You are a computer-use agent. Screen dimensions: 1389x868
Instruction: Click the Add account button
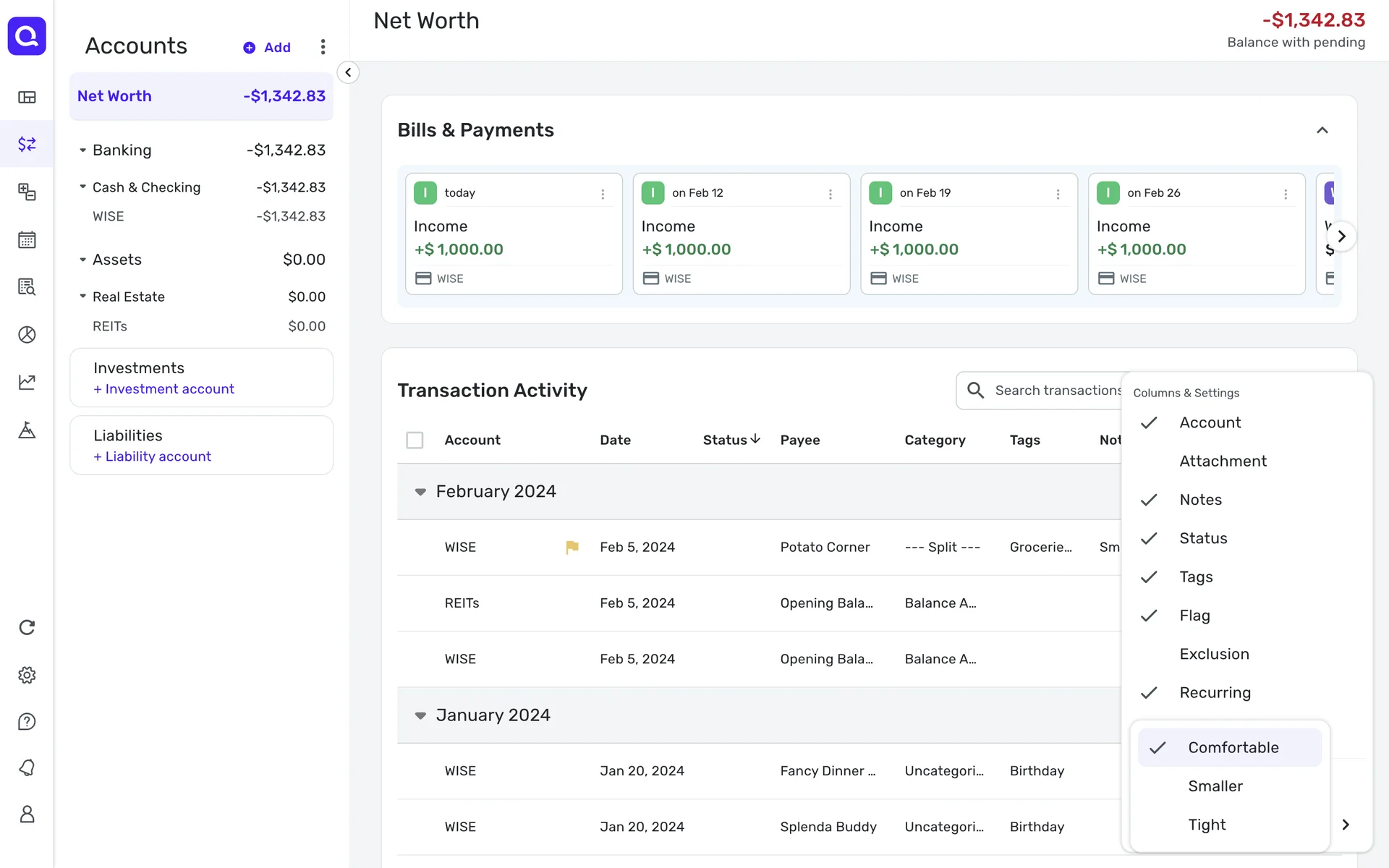[x=267, y=48]
